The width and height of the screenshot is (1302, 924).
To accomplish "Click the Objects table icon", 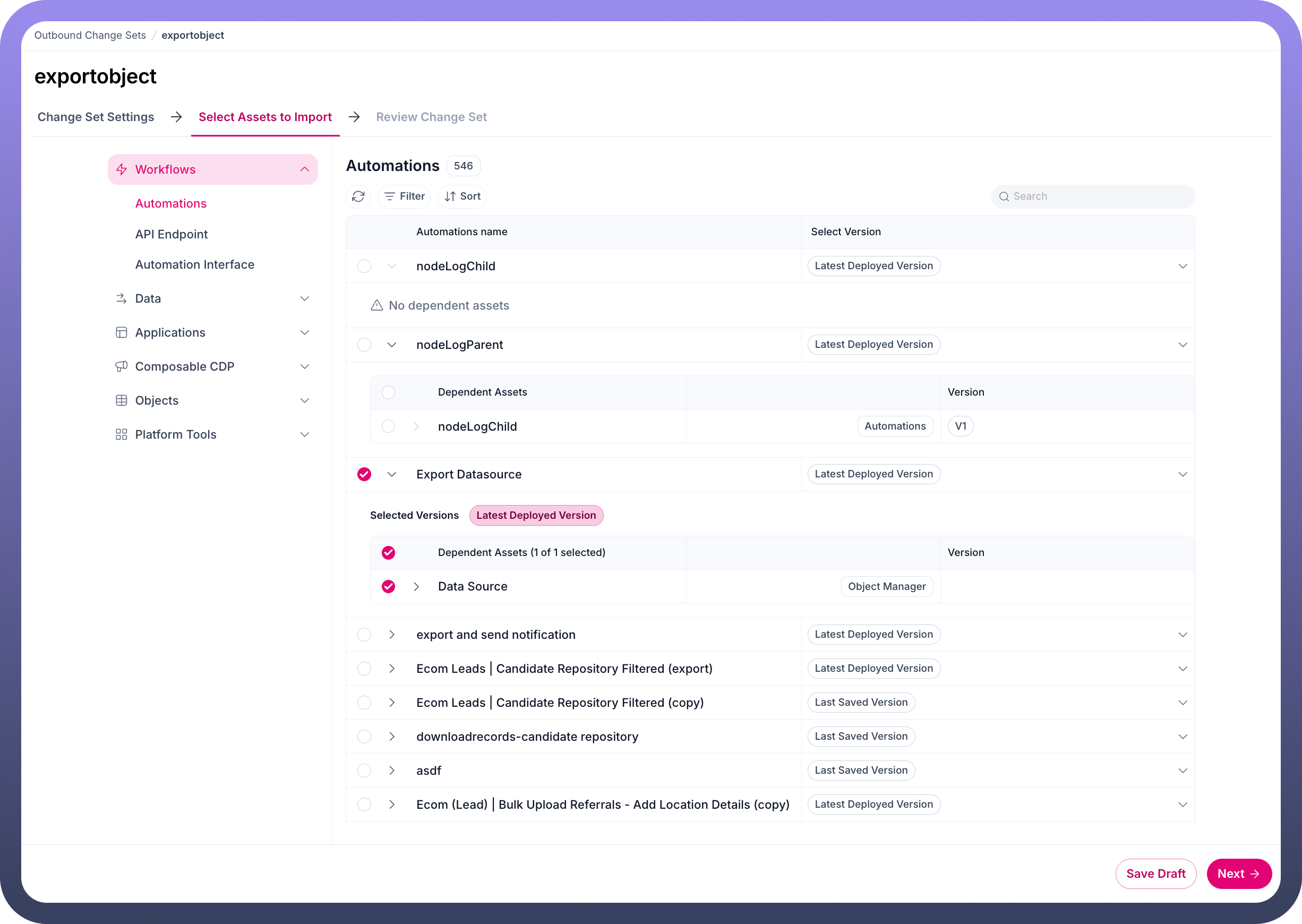I will pos(121,400).
